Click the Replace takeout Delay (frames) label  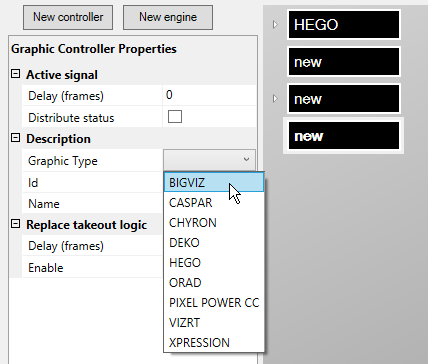click(x=66, y=246)
